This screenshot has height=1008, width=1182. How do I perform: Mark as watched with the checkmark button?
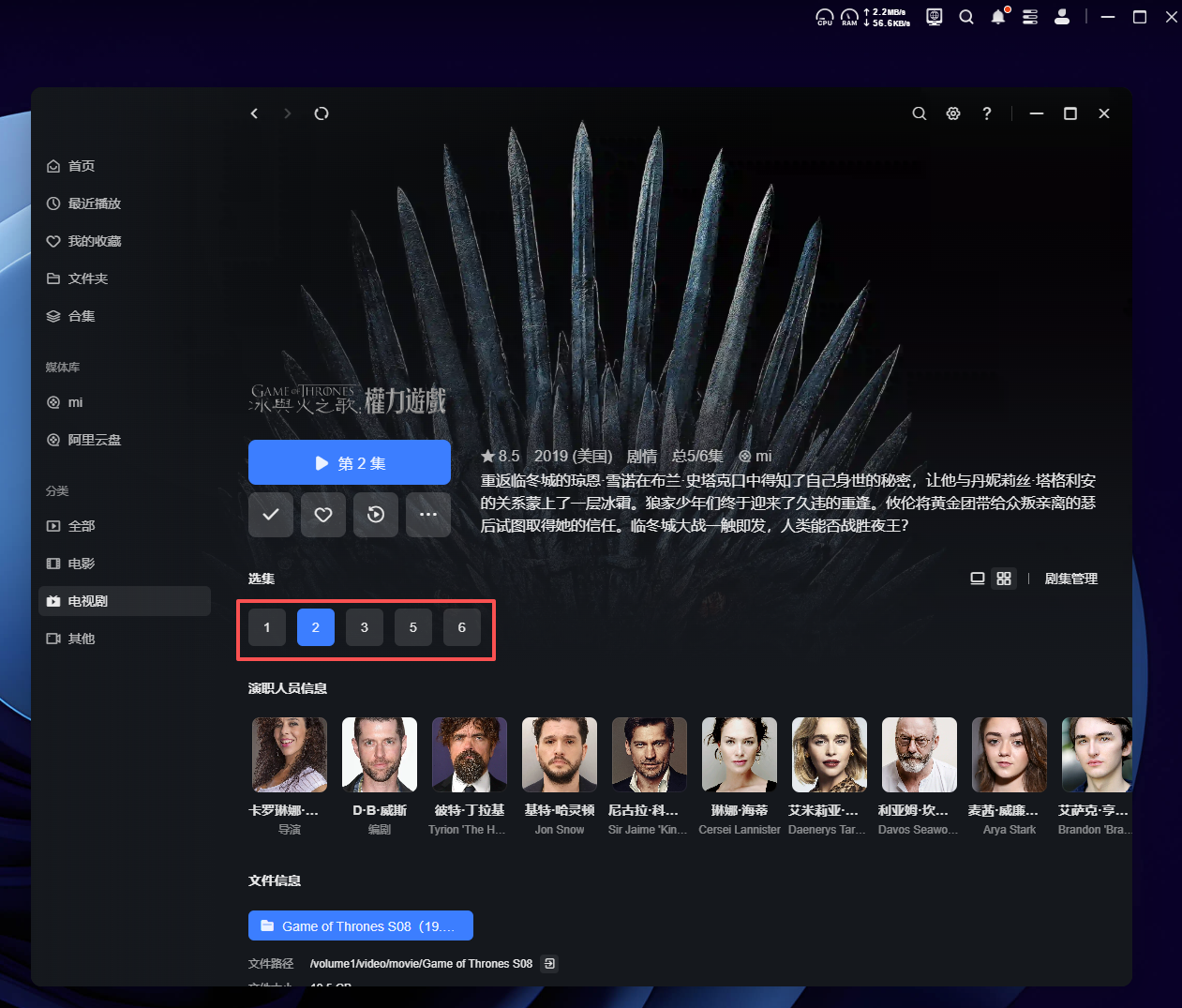[x=271, y=515]
